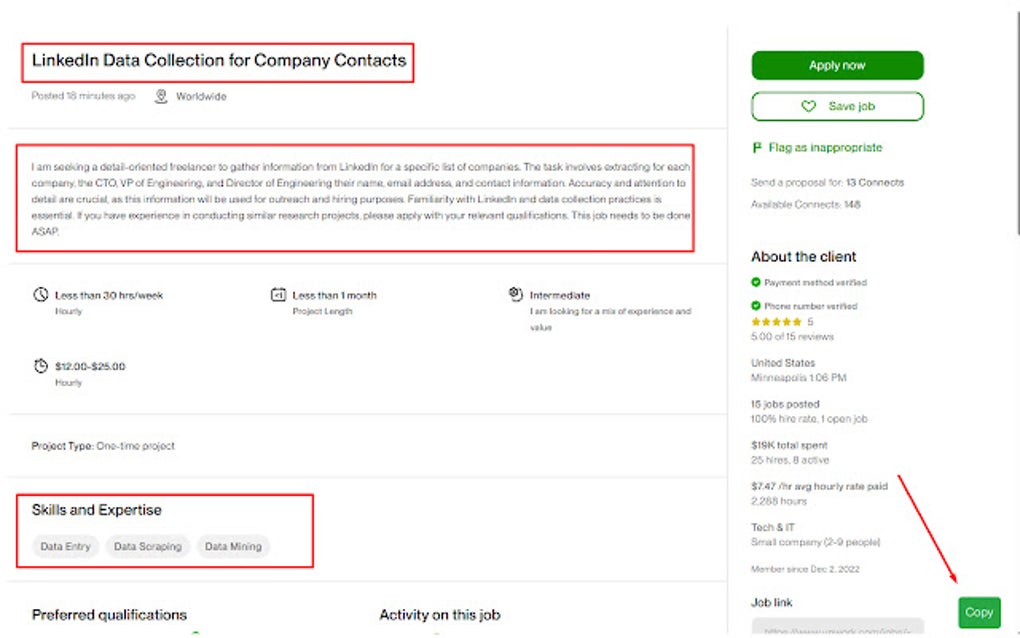Select the Data Scraping skill tag
The width and height of the screenshot is (1020, 638).
tap(148, 546)
